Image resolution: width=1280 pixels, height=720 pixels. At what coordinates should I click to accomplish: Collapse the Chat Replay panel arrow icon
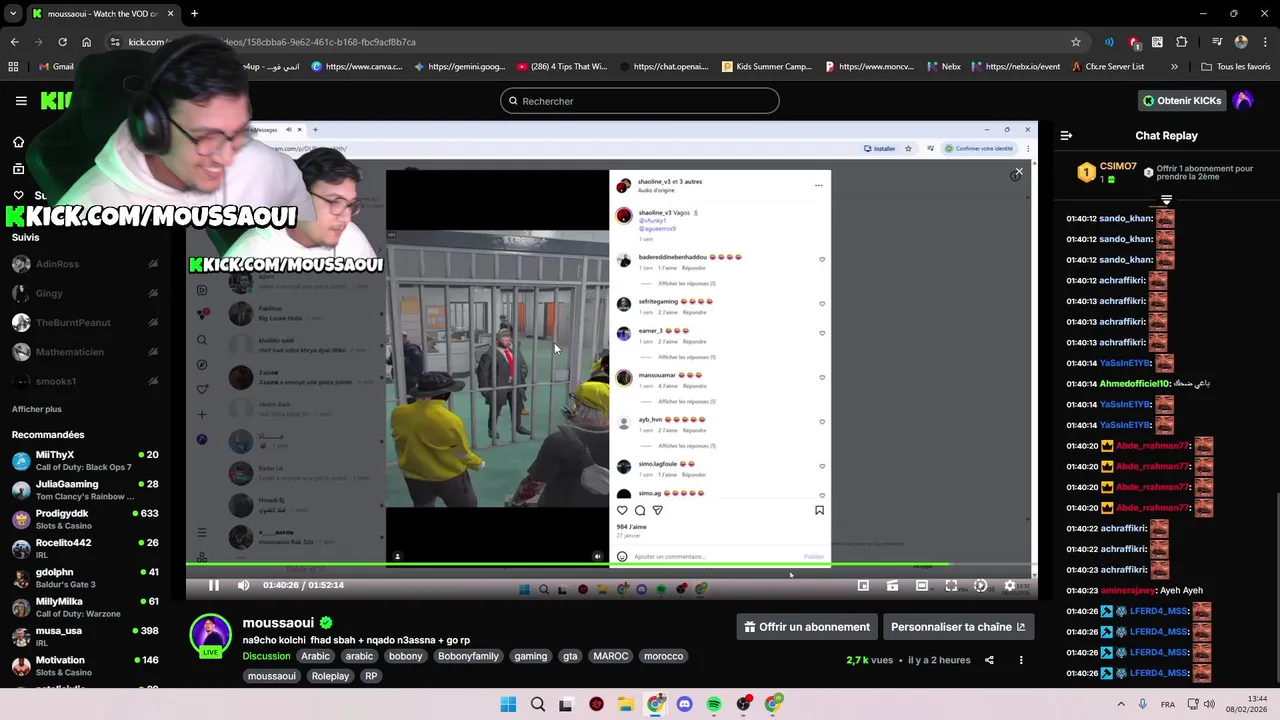click(x=1066, y=136)
